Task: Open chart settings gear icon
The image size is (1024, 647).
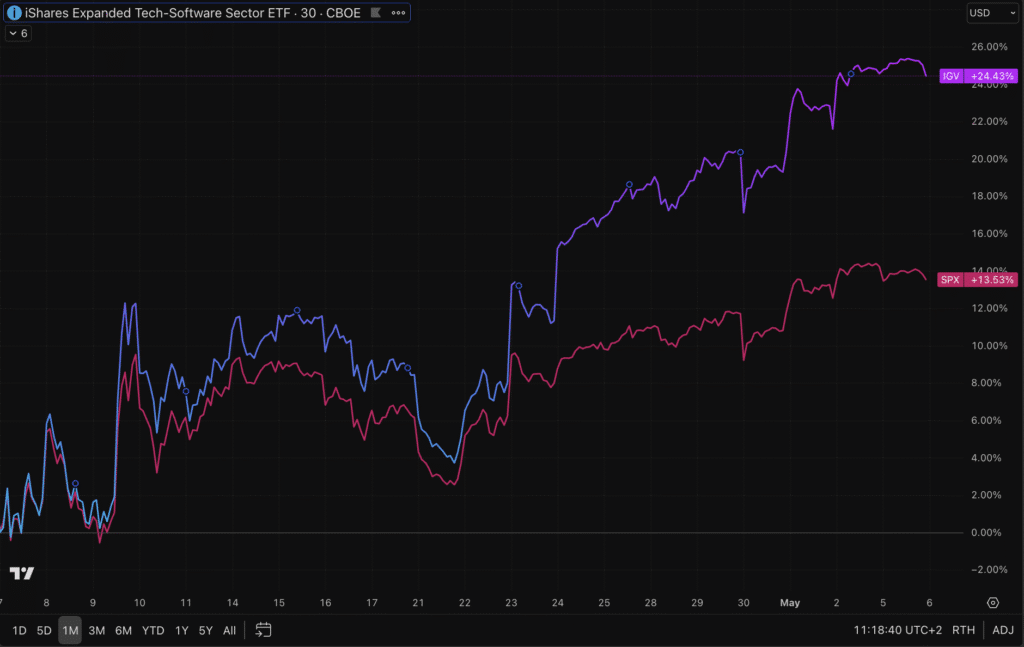Action: [993, 603]
